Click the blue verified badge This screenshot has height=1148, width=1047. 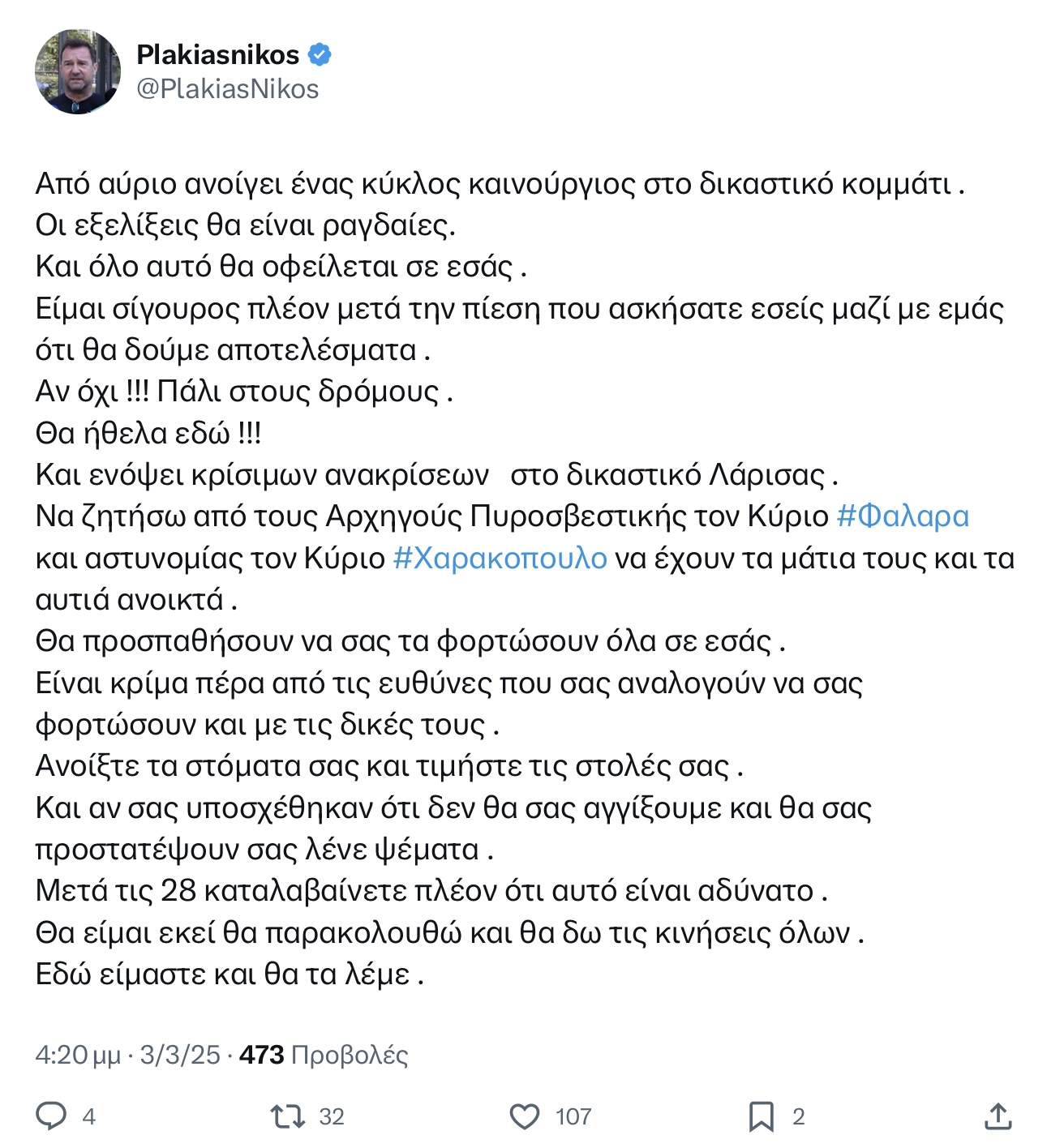pos(320,54)
